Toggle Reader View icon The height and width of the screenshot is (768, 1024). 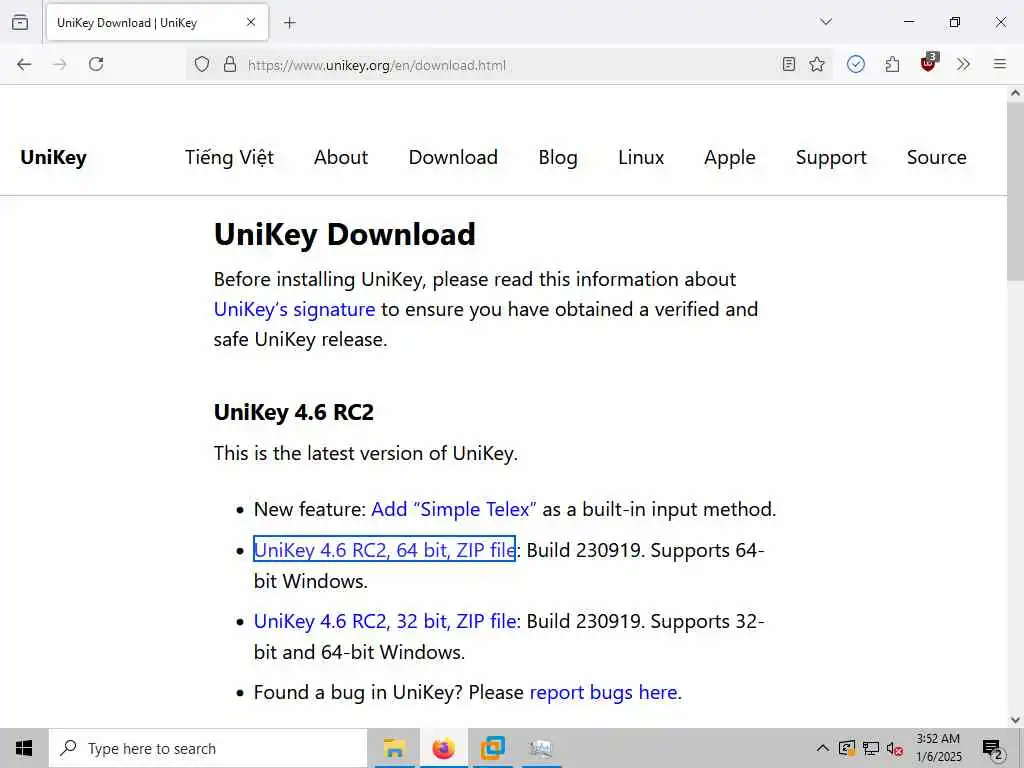click(789, 64)
